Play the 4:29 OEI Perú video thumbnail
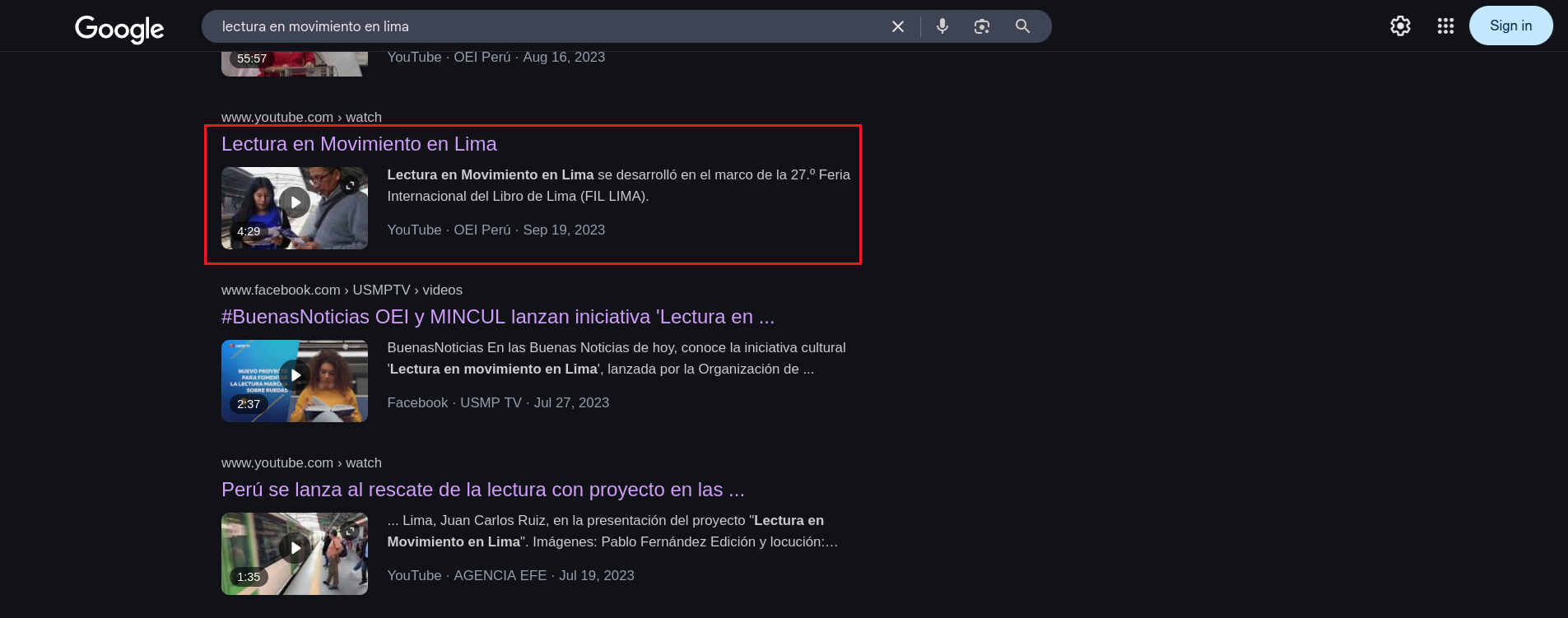Screen dimensions: 1568x618 (294, 203)
